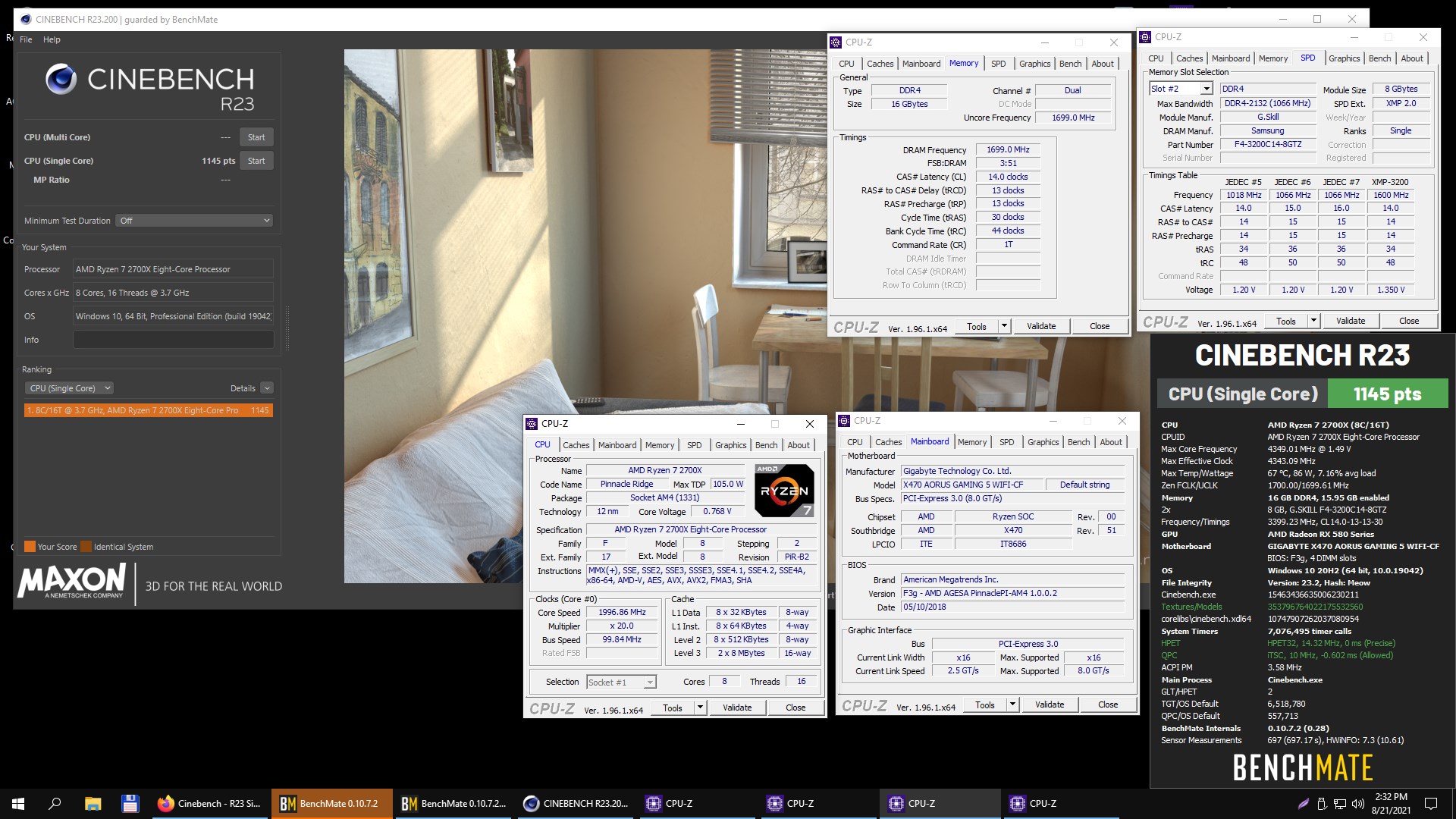The height and width of the screenshot is (819, 1456).
Task: Switch to Caches tab in CPU-Z CPU window
Action: point(576,445)
